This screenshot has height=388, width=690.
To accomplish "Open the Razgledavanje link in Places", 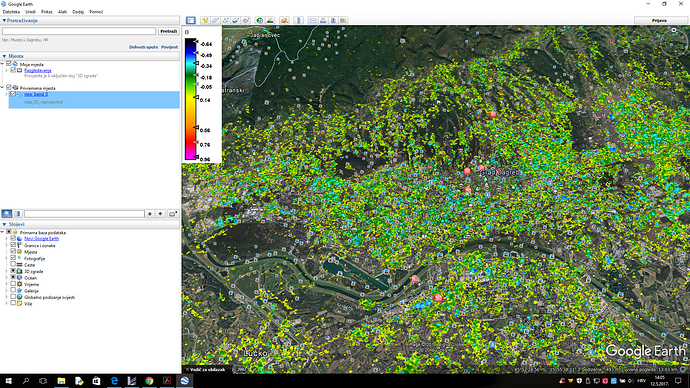I will coord(38,70).
